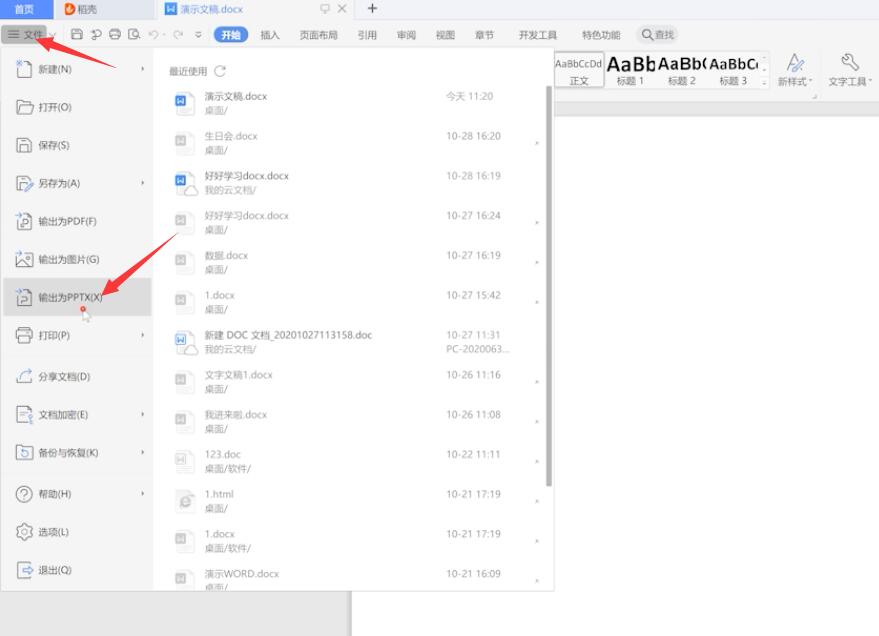Switch to the 页面布局 ribbon tab
The height and width of the screenshot is (636, 879).
(318, 35)
